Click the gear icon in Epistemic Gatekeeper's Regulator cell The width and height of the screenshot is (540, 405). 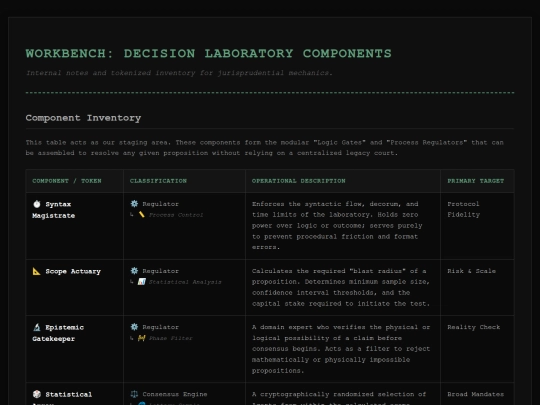(134, 327)
